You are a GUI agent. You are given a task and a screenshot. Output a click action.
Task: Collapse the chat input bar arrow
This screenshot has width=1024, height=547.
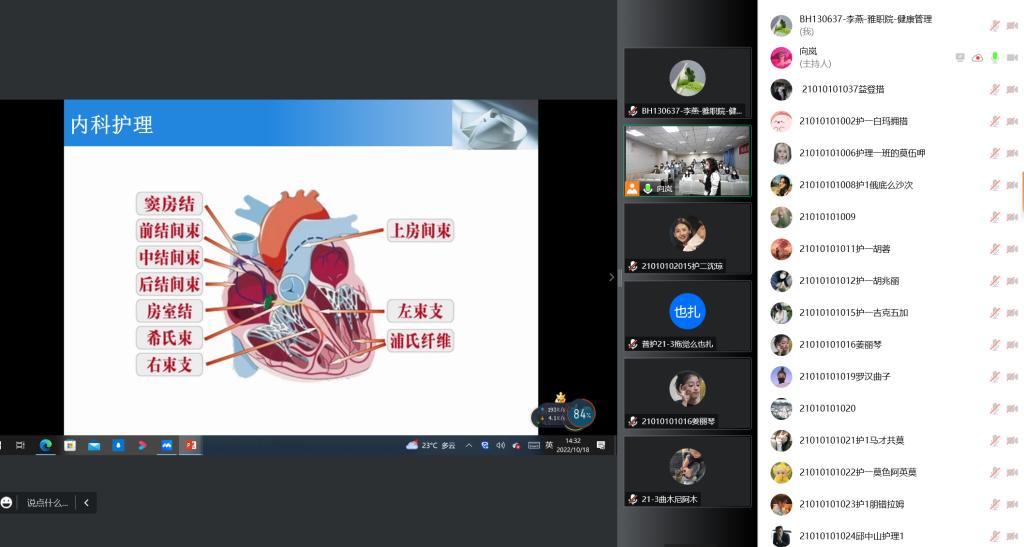pos(86,503)
